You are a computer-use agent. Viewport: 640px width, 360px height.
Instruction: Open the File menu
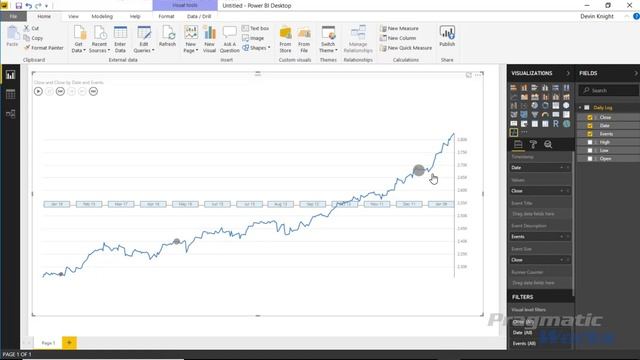13,16
